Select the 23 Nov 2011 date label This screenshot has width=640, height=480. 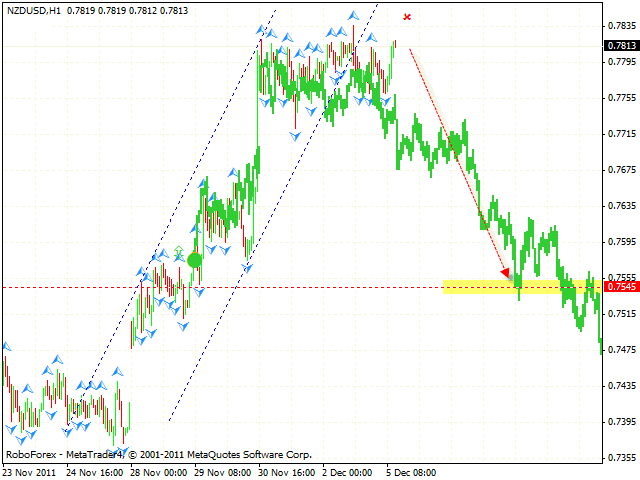31,472
